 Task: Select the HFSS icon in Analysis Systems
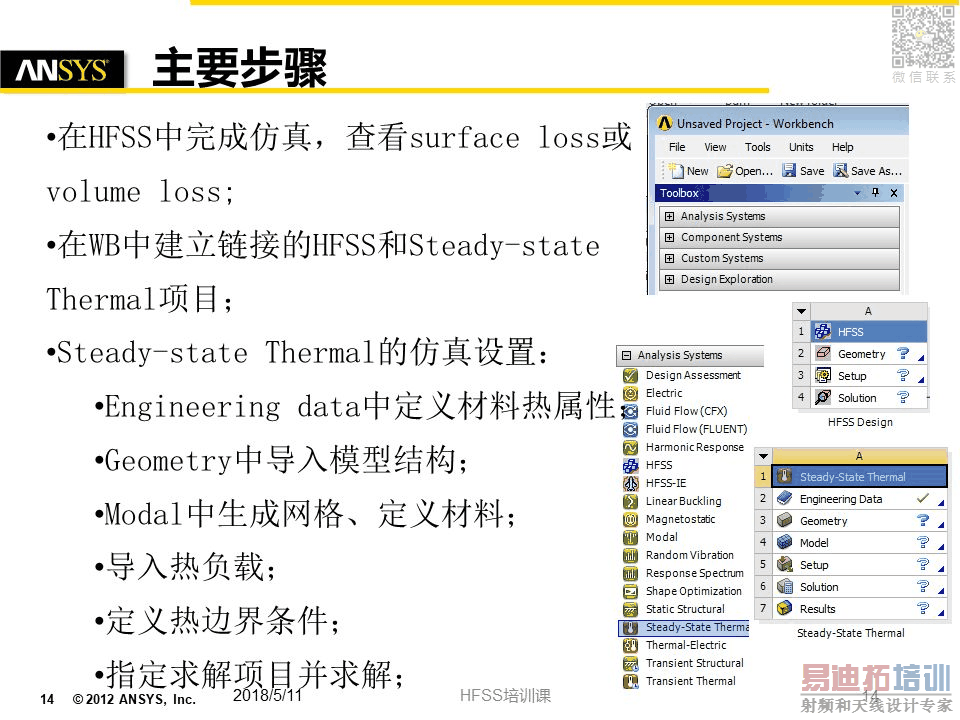click(x=630, y=465)
